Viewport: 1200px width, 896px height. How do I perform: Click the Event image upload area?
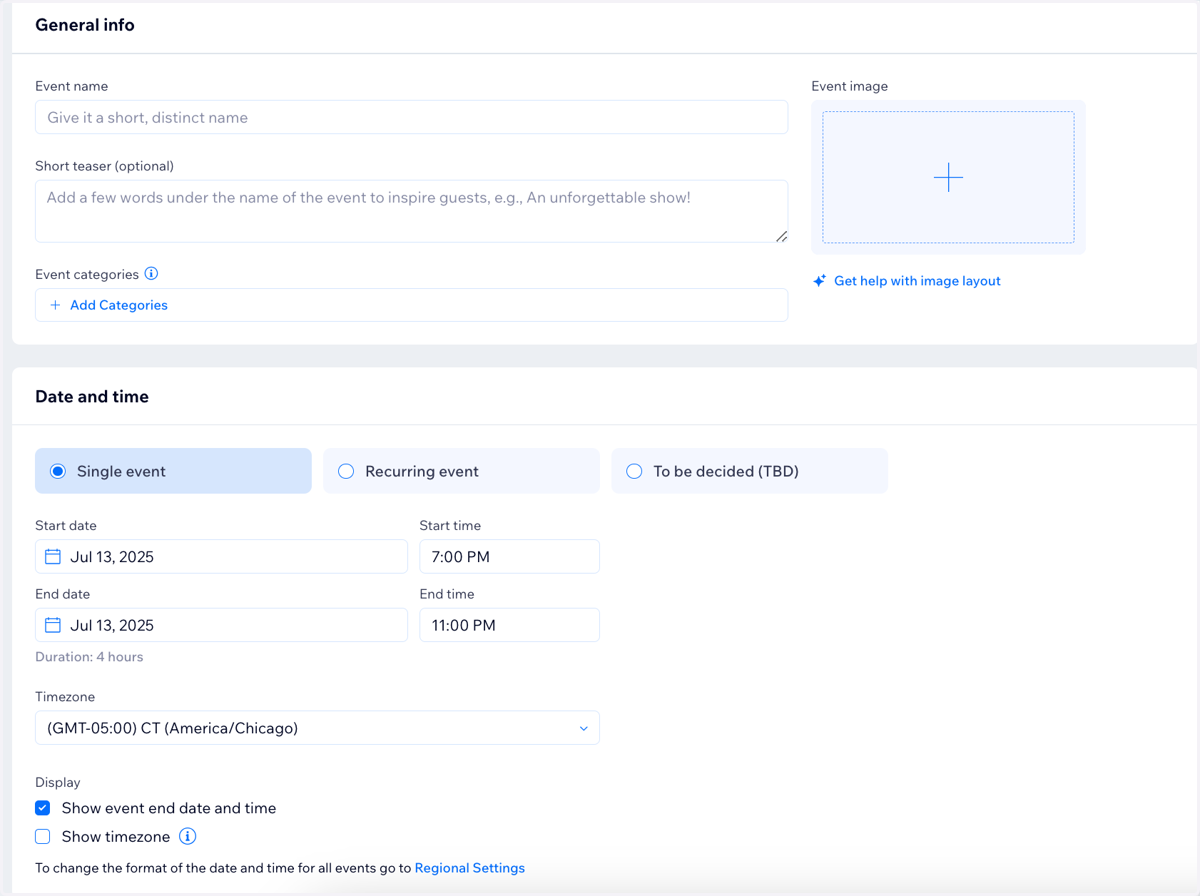[948, 177]
